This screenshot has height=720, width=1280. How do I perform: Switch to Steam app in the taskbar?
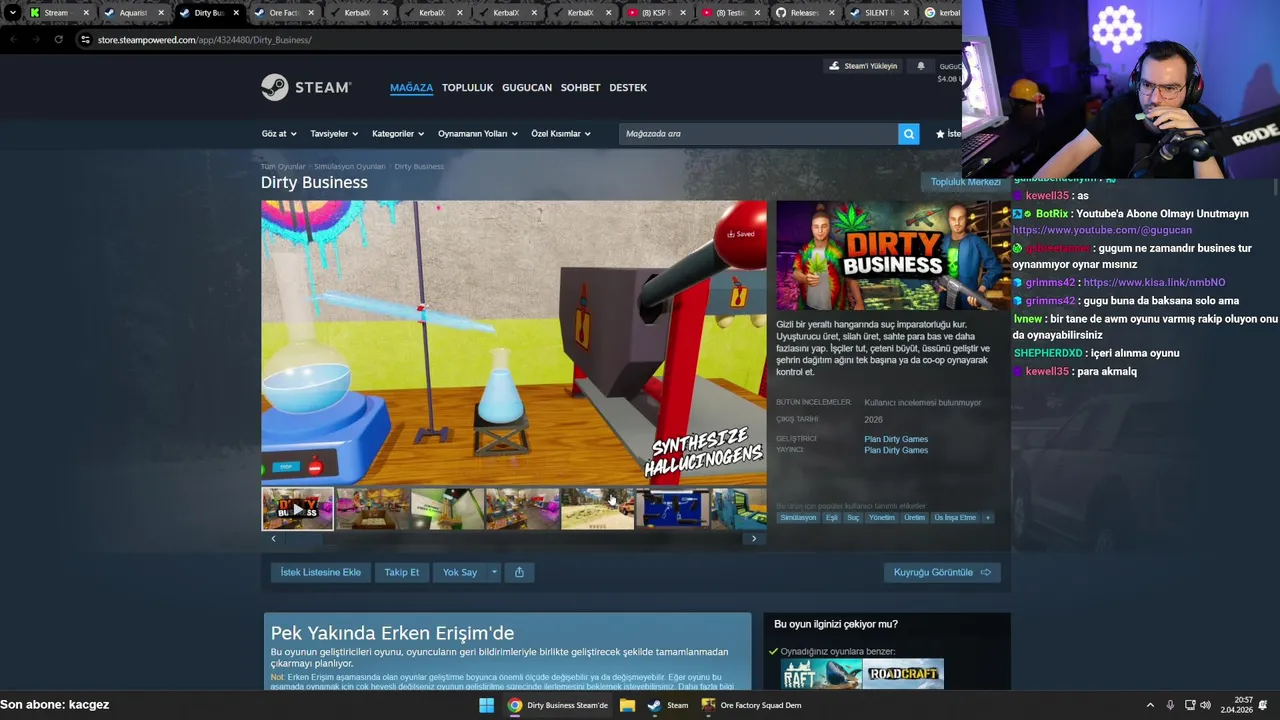(668, 705)
